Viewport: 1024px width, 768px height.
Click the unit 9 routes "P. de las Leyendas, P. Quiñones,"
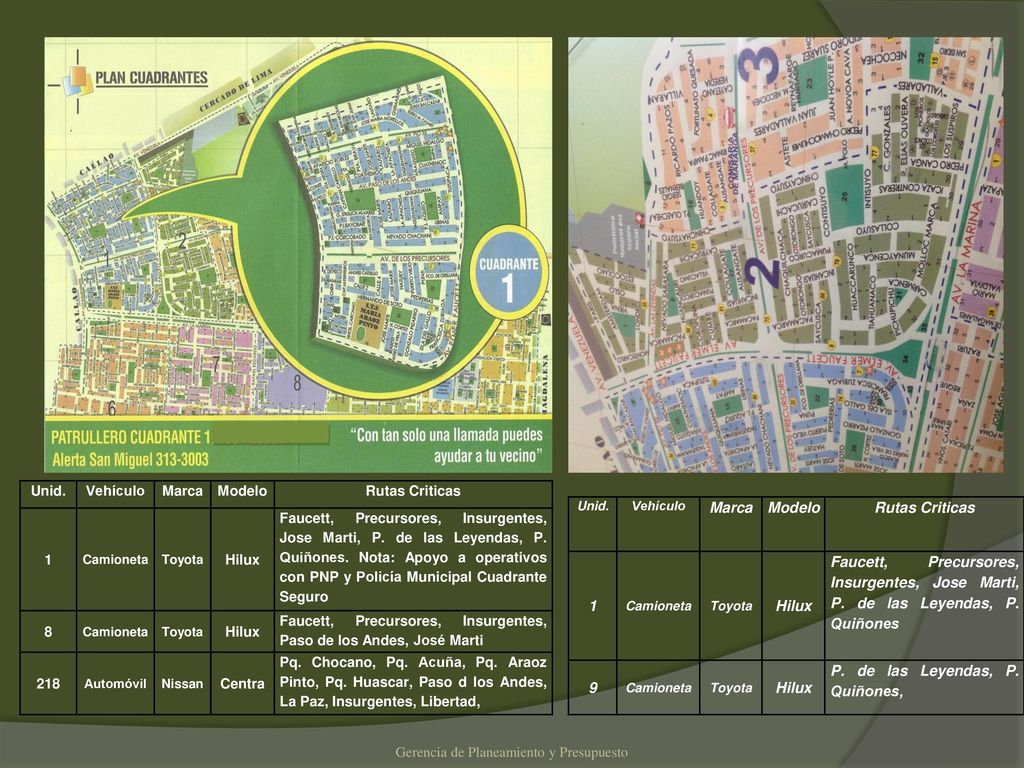pyautogui.click(x=925, y=681)
